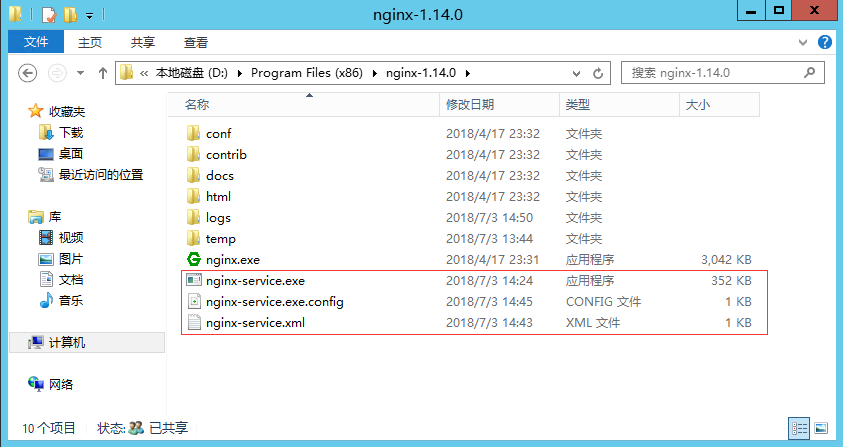Expand the address bar history dropdown
This screenshot has height=447, width=843.
point(576,73)
